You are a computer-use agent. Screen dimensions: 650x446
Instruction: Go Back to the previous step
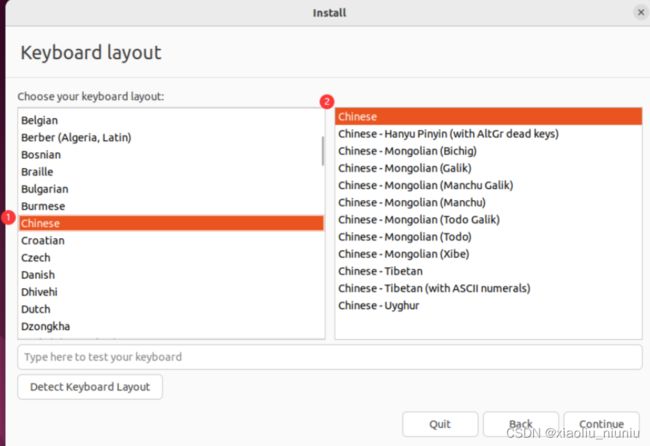click(x=521, y=424)
